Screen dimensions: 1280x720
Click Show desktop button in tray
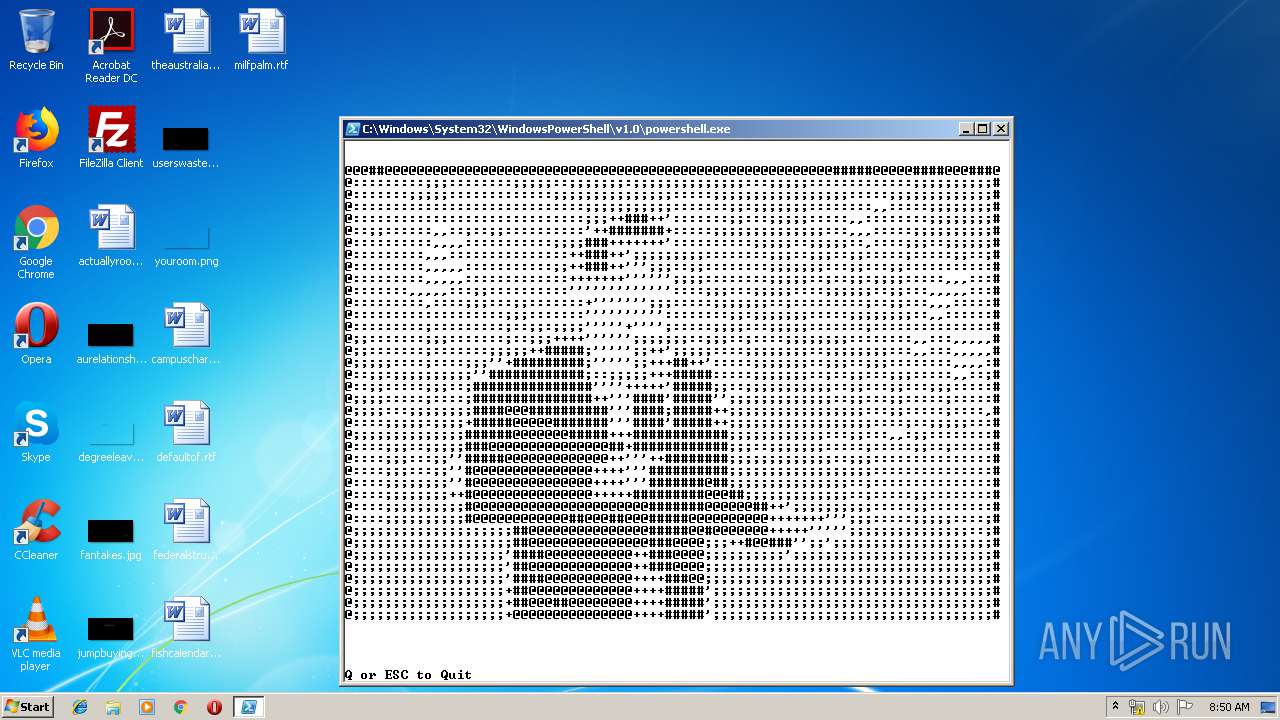click(1270, 707)
